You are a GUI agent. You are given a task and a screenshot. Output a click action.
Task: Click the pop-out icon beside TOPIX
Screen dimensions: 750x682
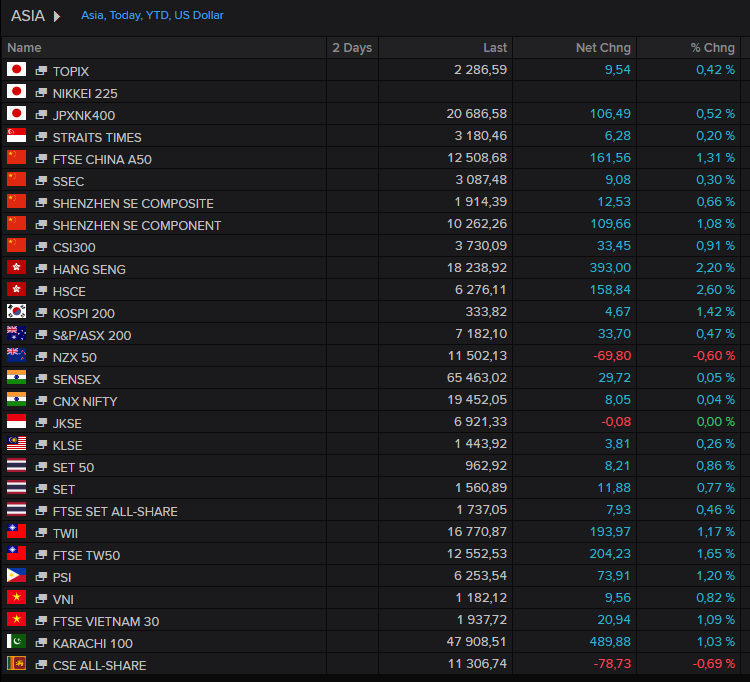tap(41, 71)
